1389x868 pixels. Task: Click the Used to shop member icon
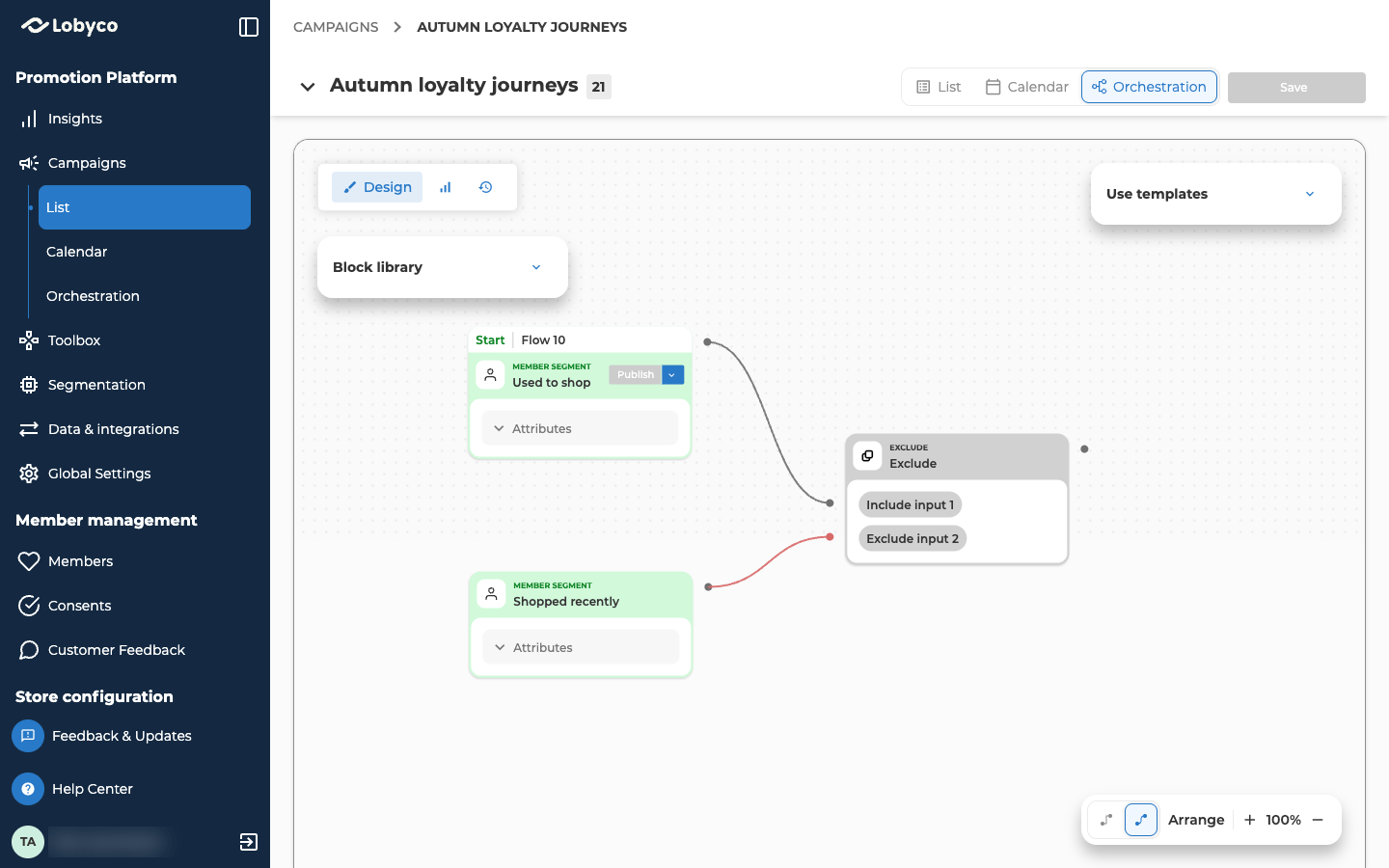coord(490,375)
